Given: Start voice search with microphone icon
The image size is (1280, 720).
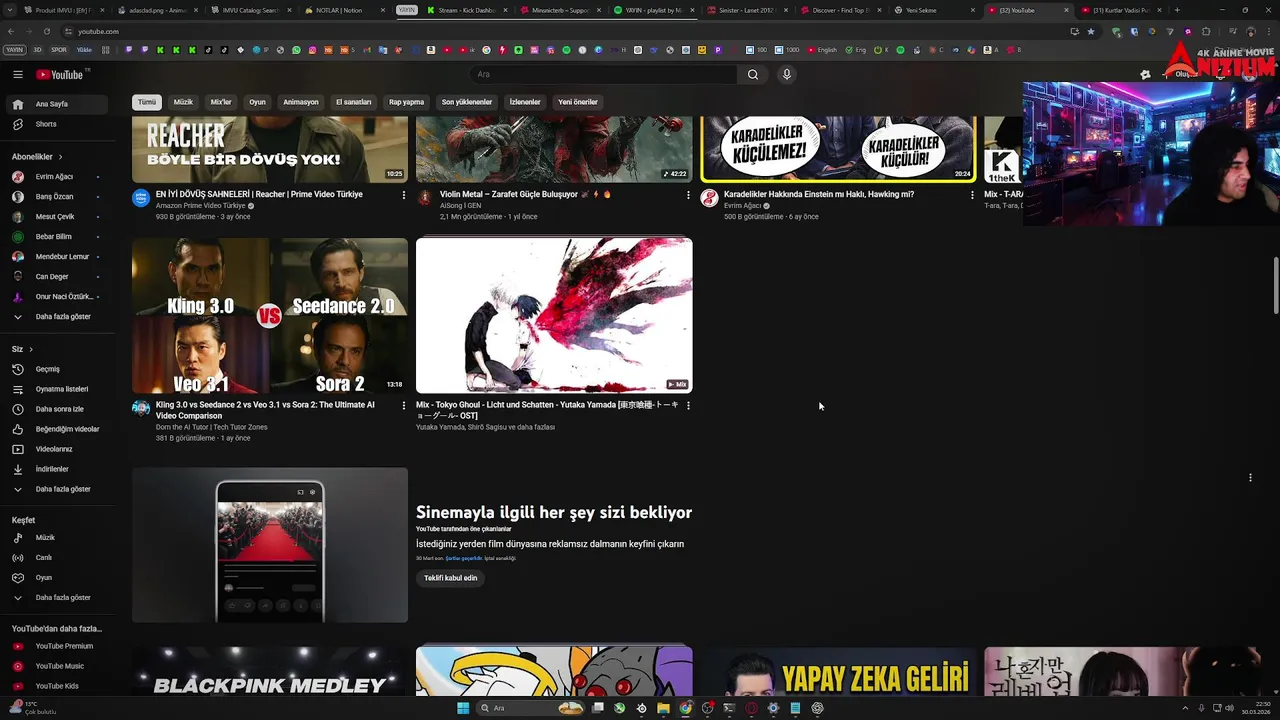Looking at the screenshot, I should click(x=787, y=74).
